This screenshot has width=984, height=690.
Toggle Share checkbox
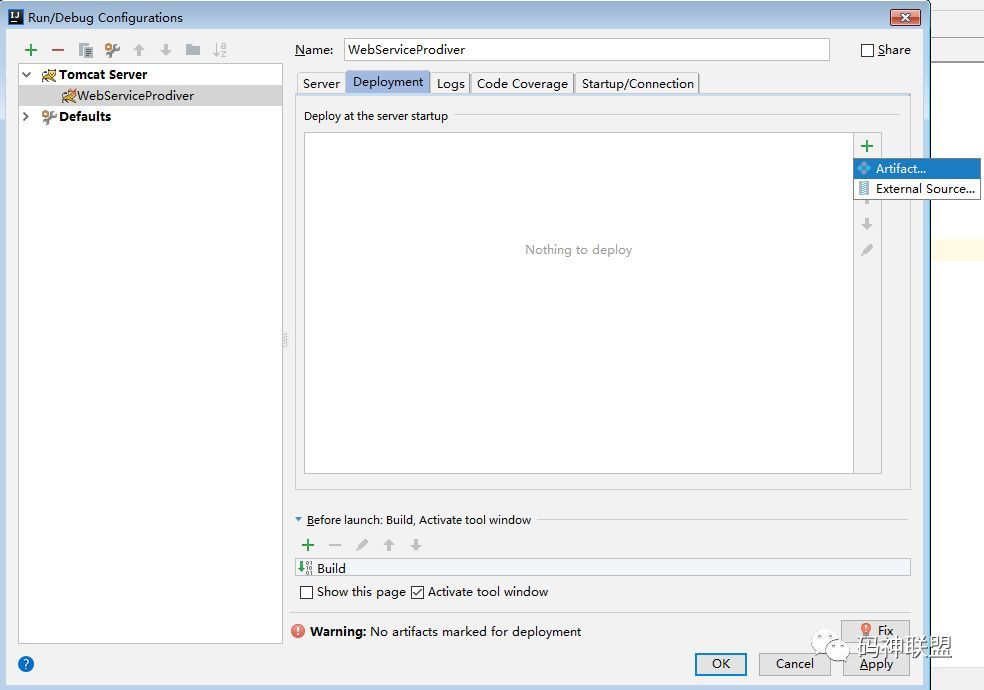pyautogui.click(x=867, y=50)
